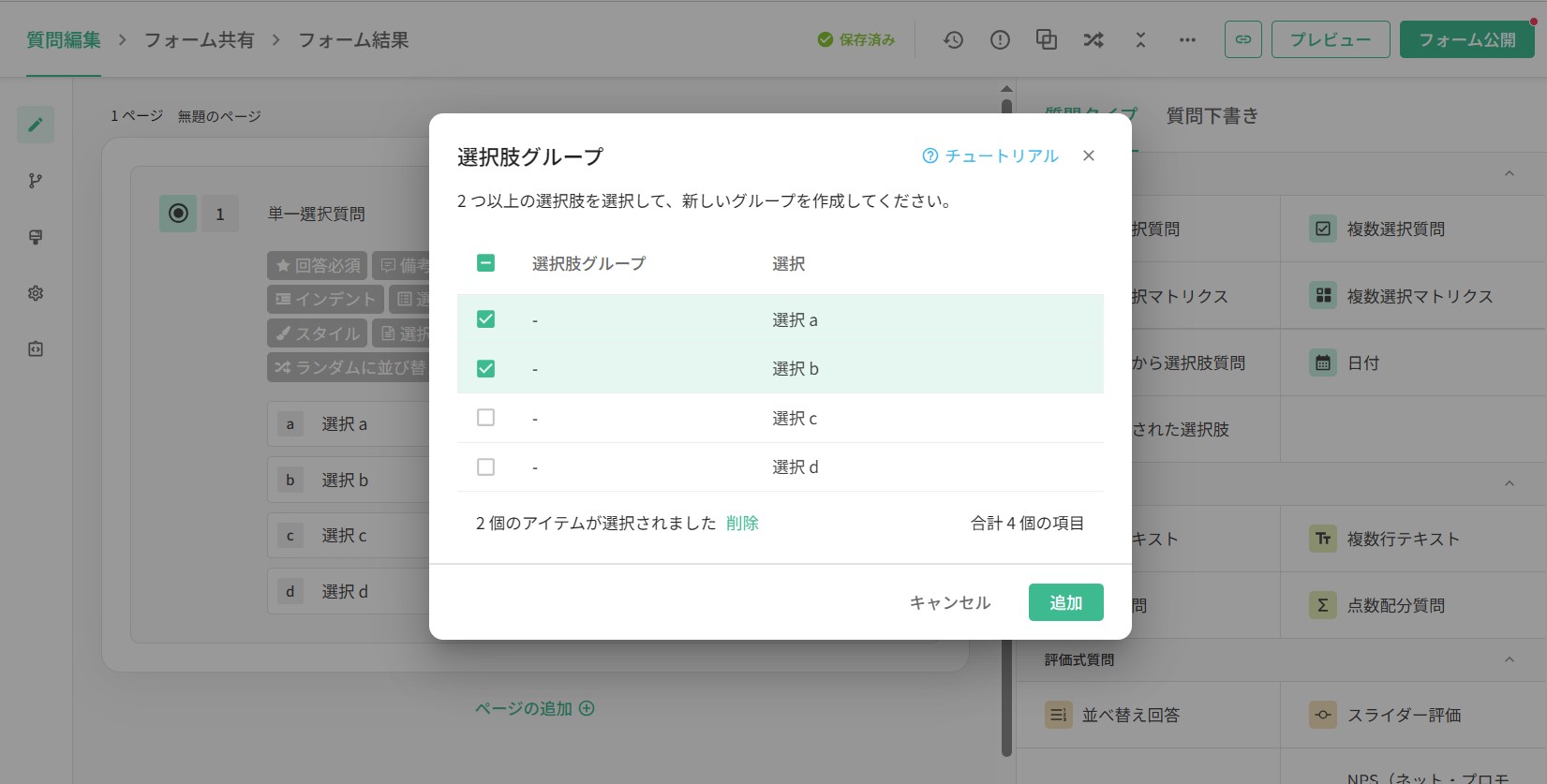Check the 選択 d checkbox
Viewport: 1547px width, 784px height.
click(485, 466)
